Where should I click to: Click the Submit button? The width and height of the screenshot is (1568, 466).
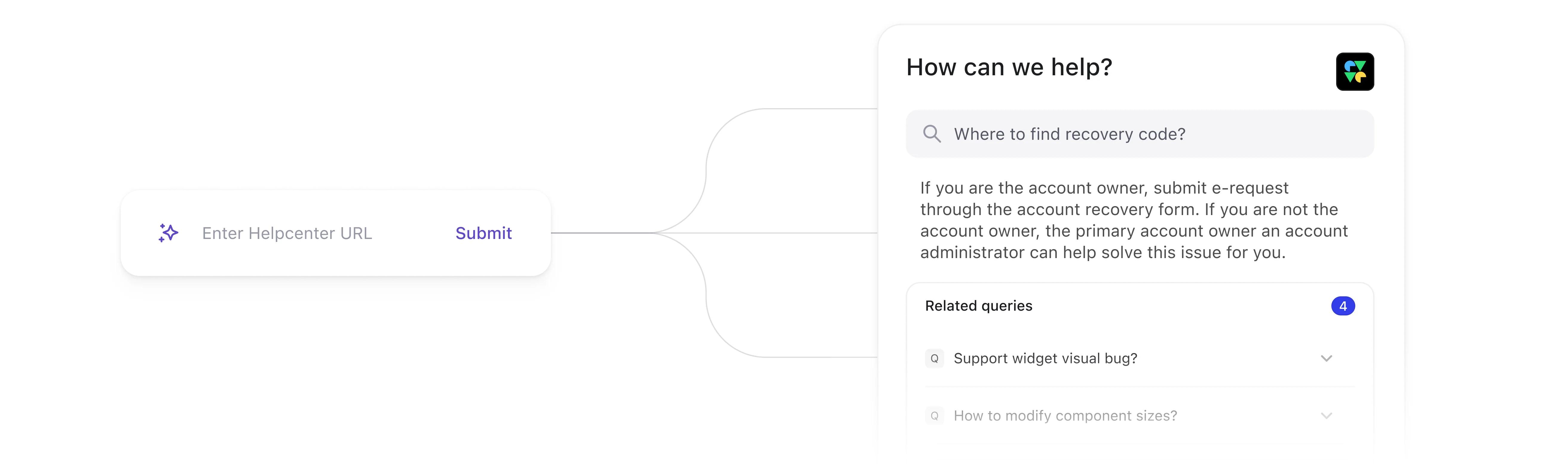coord(483,233)
